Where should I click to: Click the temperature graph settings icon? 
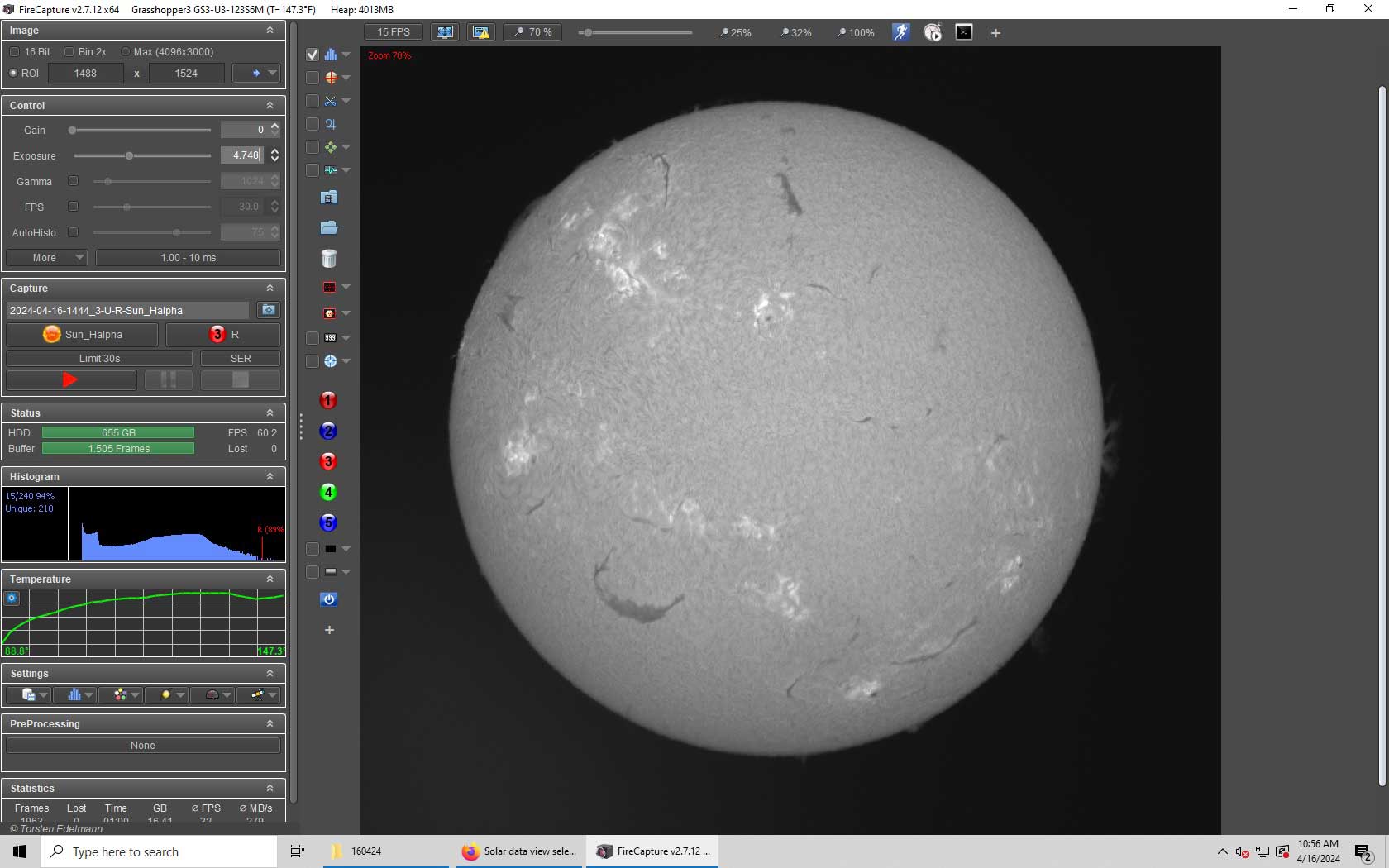12,598
